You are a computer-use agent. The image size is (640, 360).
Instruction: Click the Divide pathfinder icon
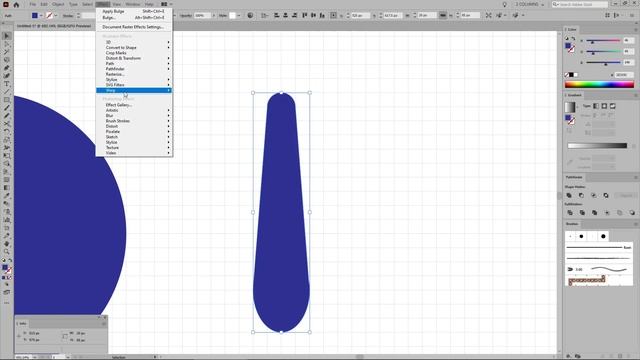pos(570,213)
